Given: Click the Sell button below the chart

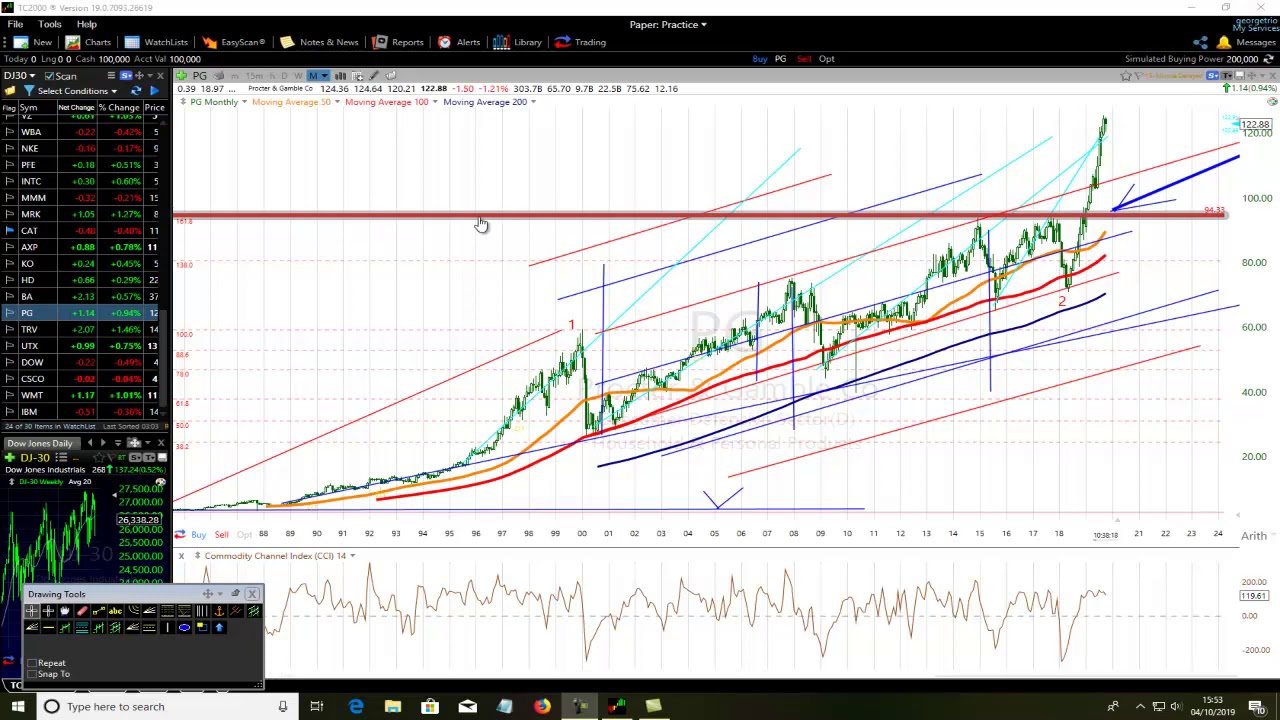Looking at the screenshot, I should tap(221, 535).
